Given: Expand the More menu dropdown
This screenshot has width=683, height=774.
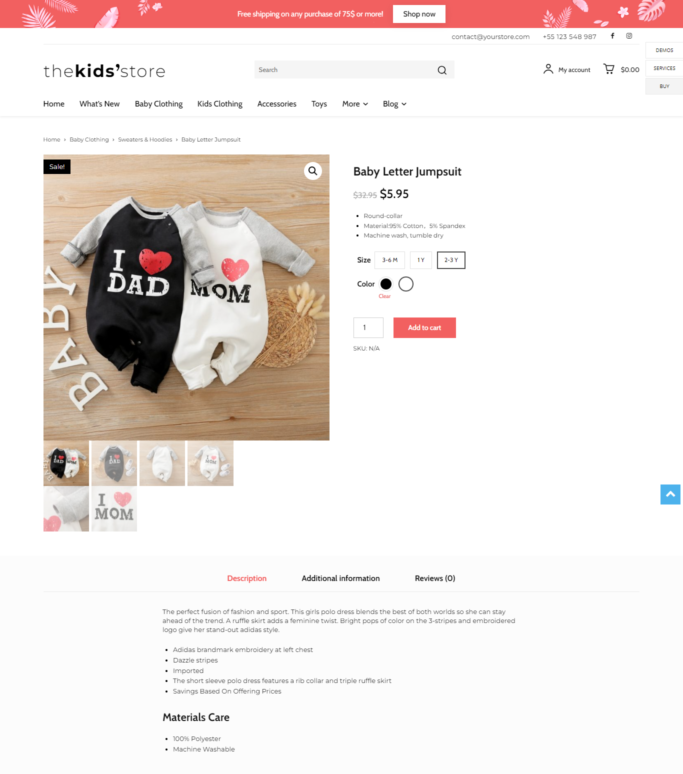Looking at the screenshot, I should (355, 104).
